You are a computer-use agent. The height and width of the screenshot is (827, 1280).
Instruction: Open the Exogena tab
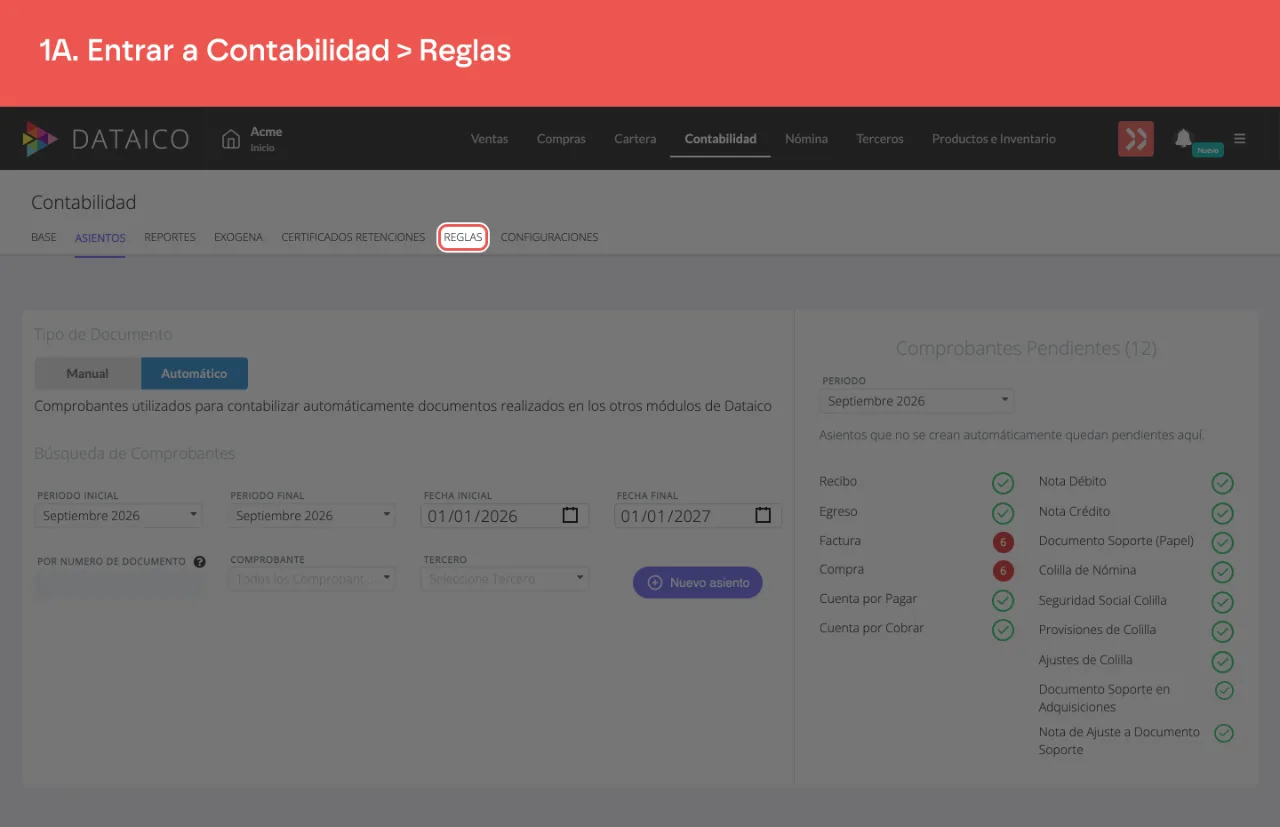[238, 238]
